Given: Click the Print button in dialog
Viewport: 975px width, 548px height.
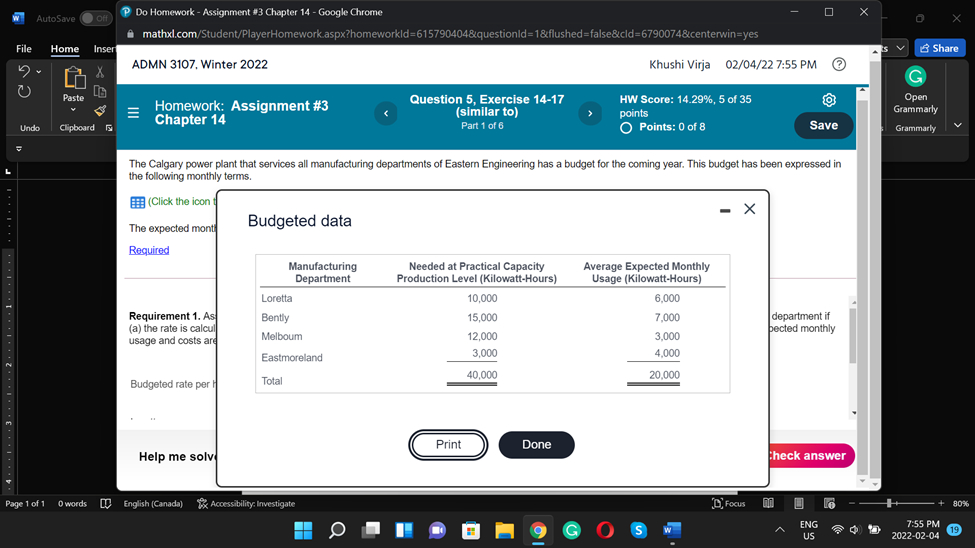Looking at the screenshot, I should pos(448,445).
